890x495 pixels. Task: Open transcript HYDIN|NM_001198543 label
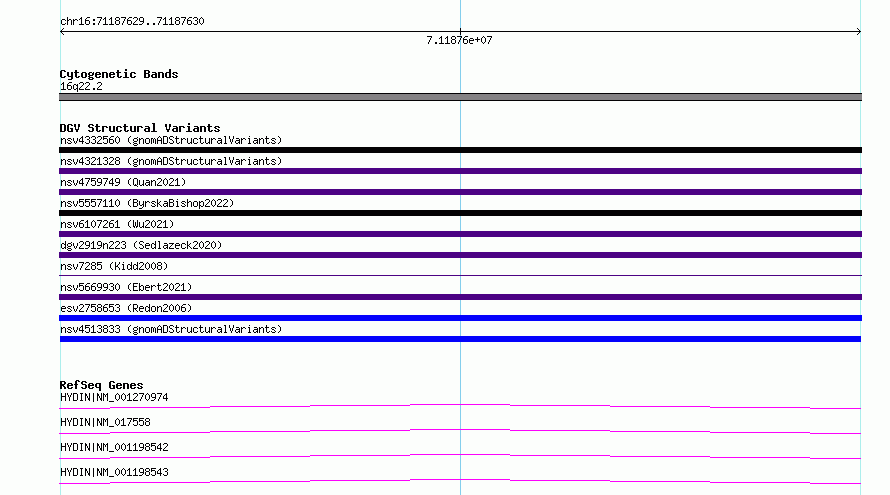click(114, 472)
